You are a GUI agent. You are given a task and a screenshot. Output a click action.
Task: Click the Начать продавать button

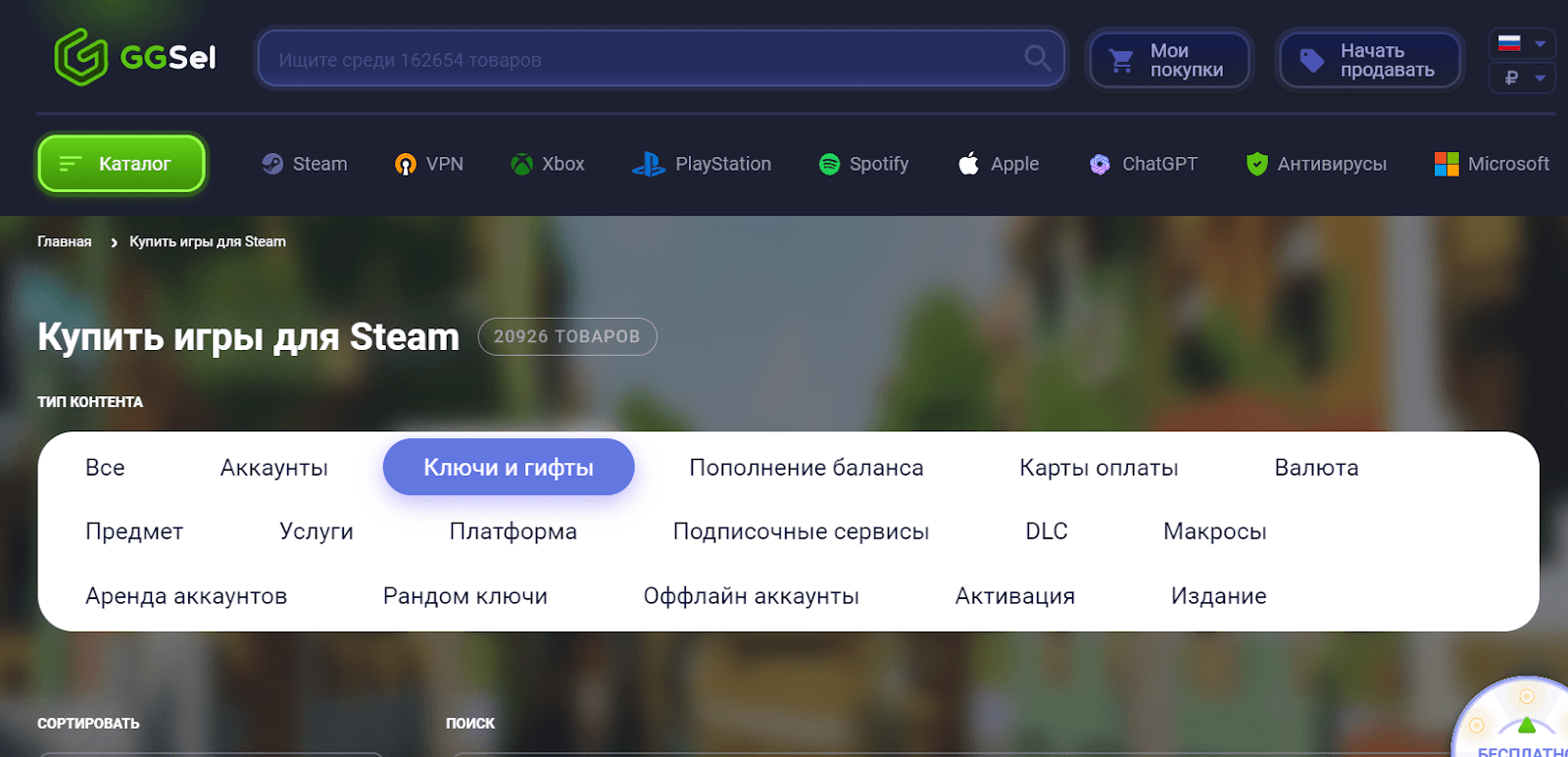pyautogui.click(x=1369, y=60)
